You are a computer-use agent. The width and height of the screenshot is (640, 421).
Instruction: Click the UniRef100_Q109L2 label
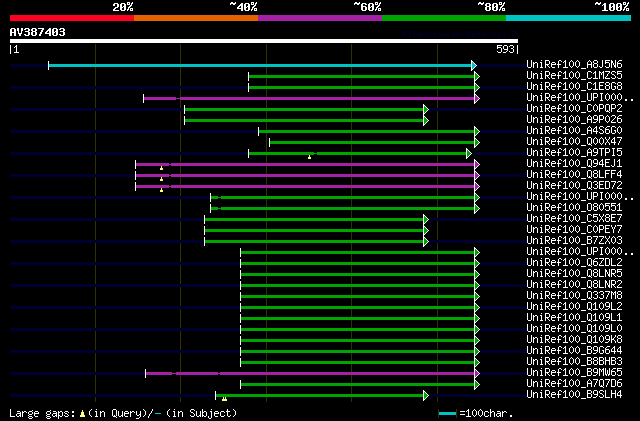574,307
